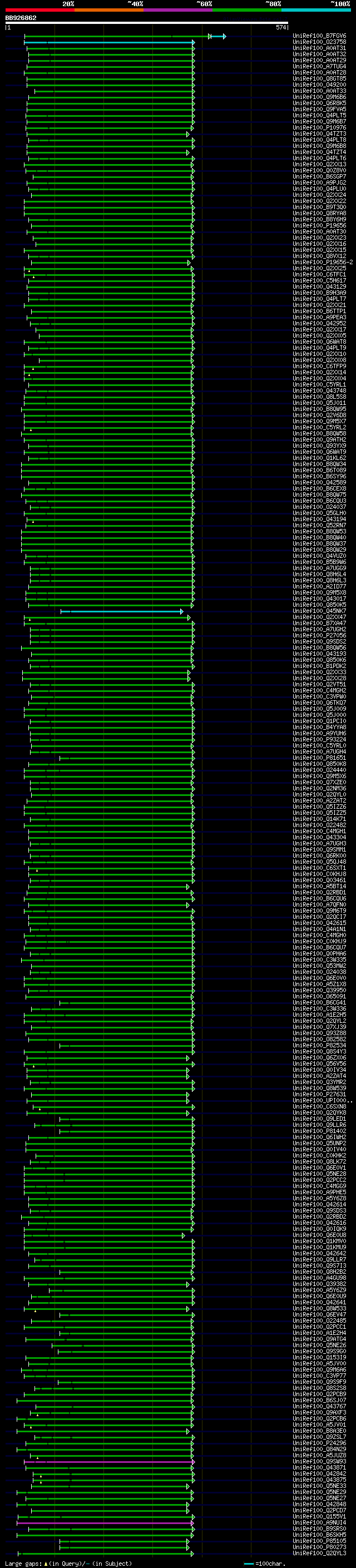Select the UniRef100_Q5NE33 label
The image size is (356, 1568).
pos(319,1486)
